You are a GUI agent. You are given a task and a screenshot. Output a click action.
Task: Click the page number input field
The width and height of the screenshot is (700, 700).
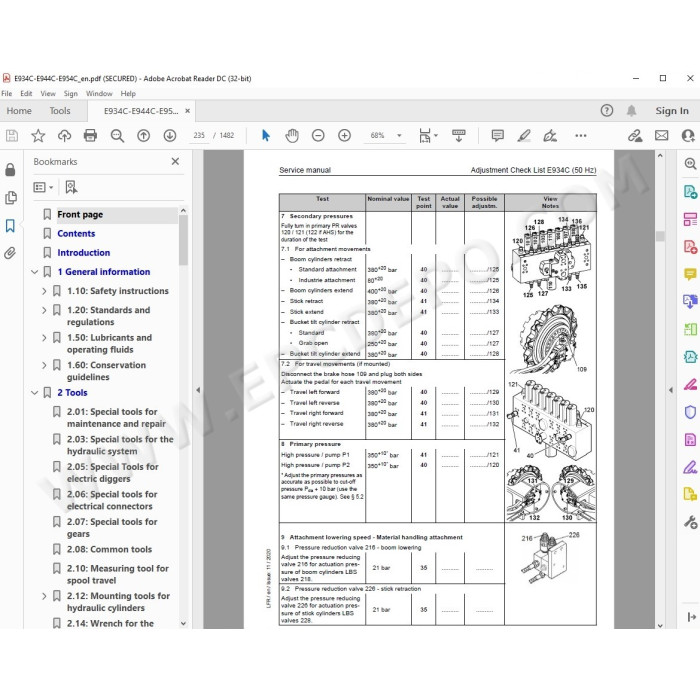pos(199,135)
